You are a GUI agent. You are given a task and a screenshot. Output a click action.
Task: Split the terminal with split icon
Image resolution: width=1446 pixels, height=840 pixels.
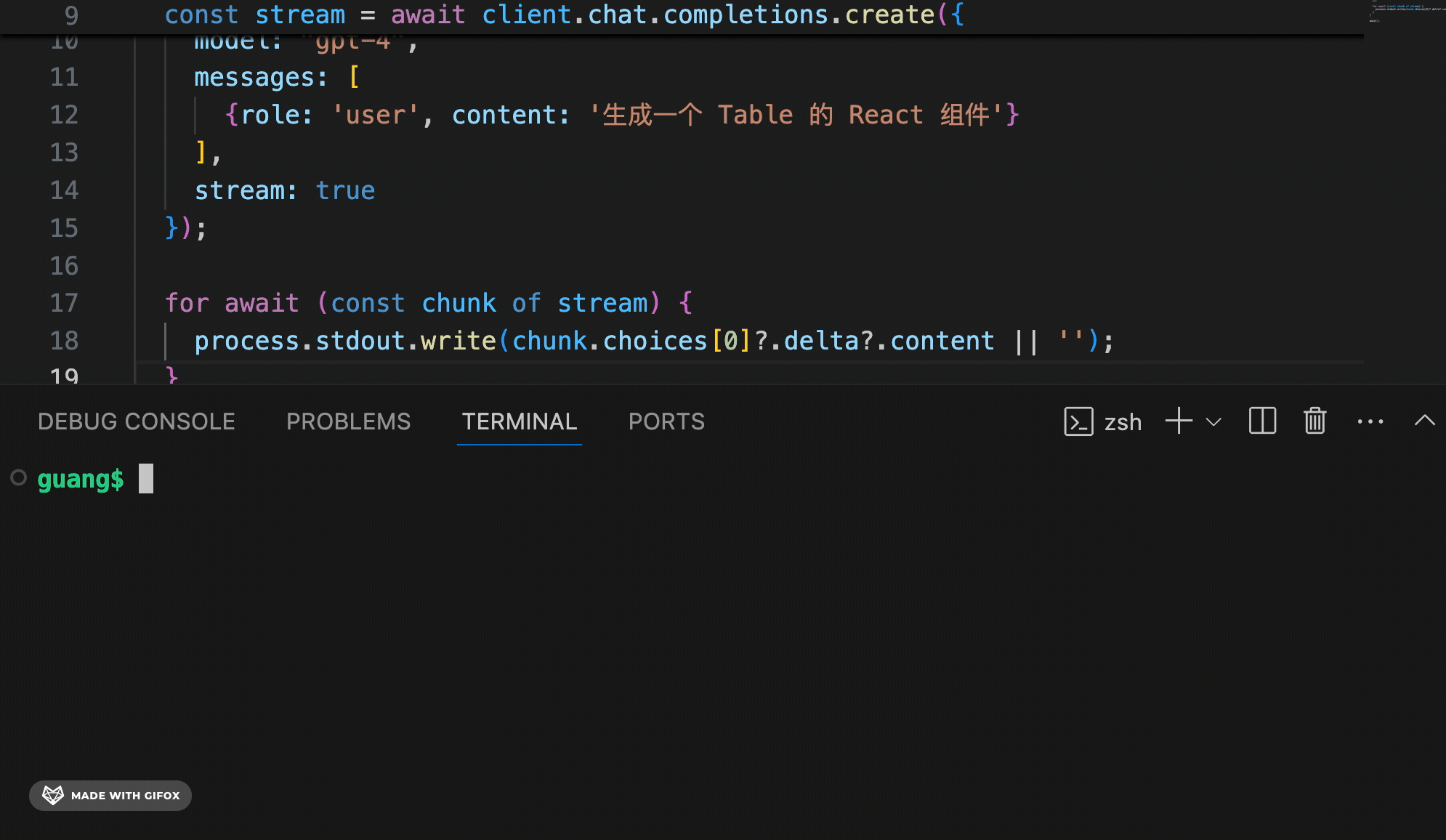click(x=1262, y=421)
